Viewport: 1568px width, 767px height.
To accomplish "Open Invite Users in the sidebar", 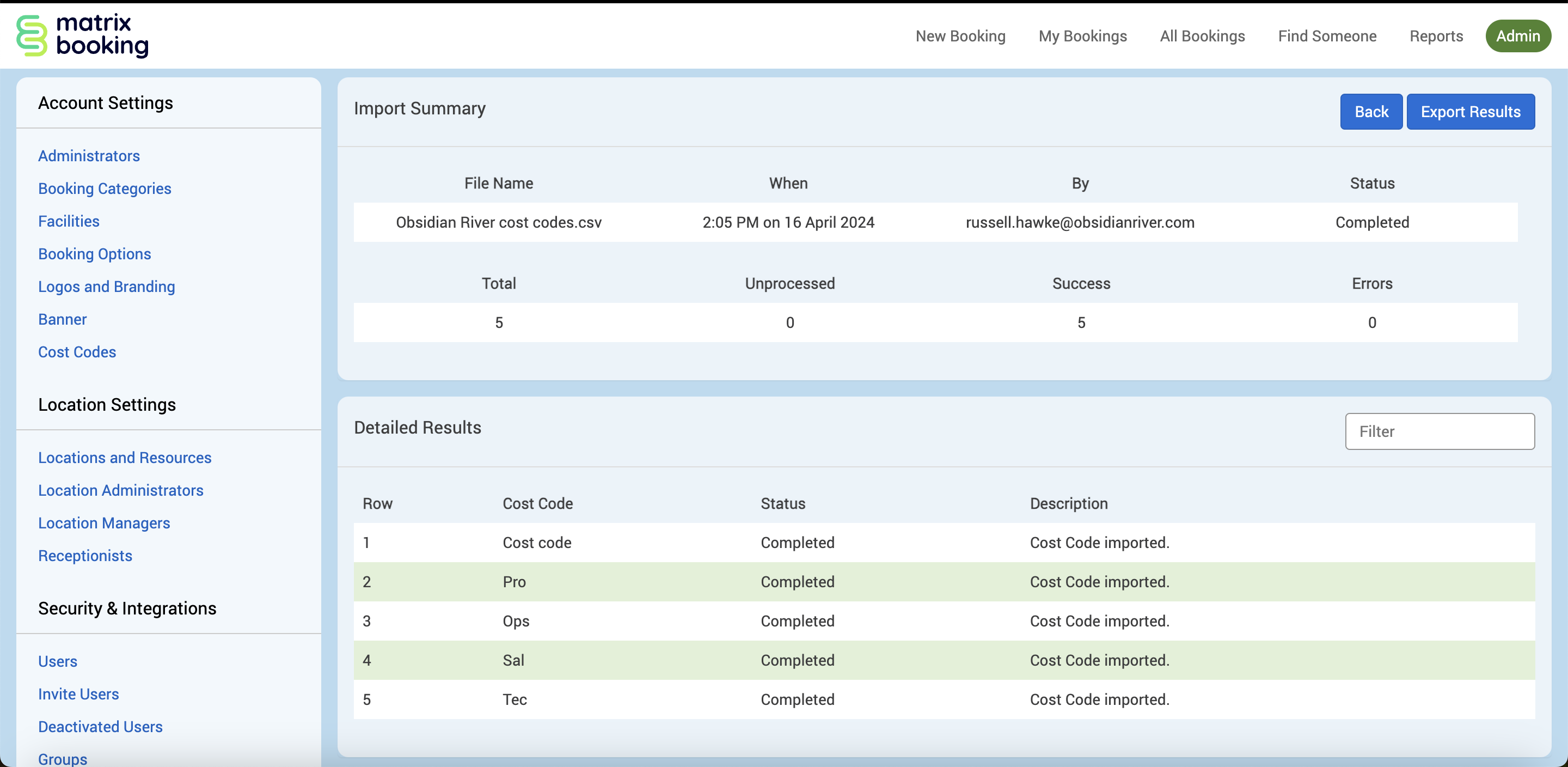I will [x=78, y=694].
